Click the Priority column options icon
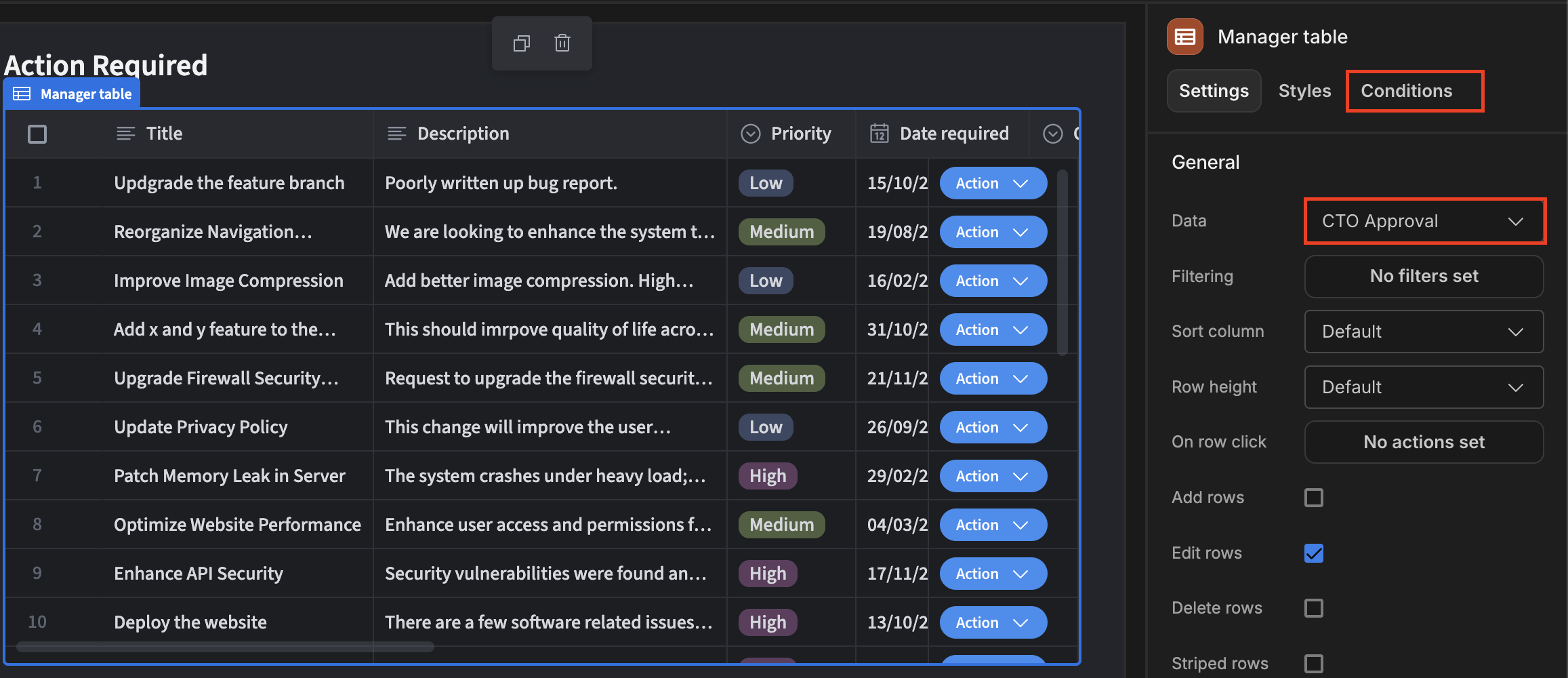The height and width of the screenshot is (678, 1568). coord(751,134)
